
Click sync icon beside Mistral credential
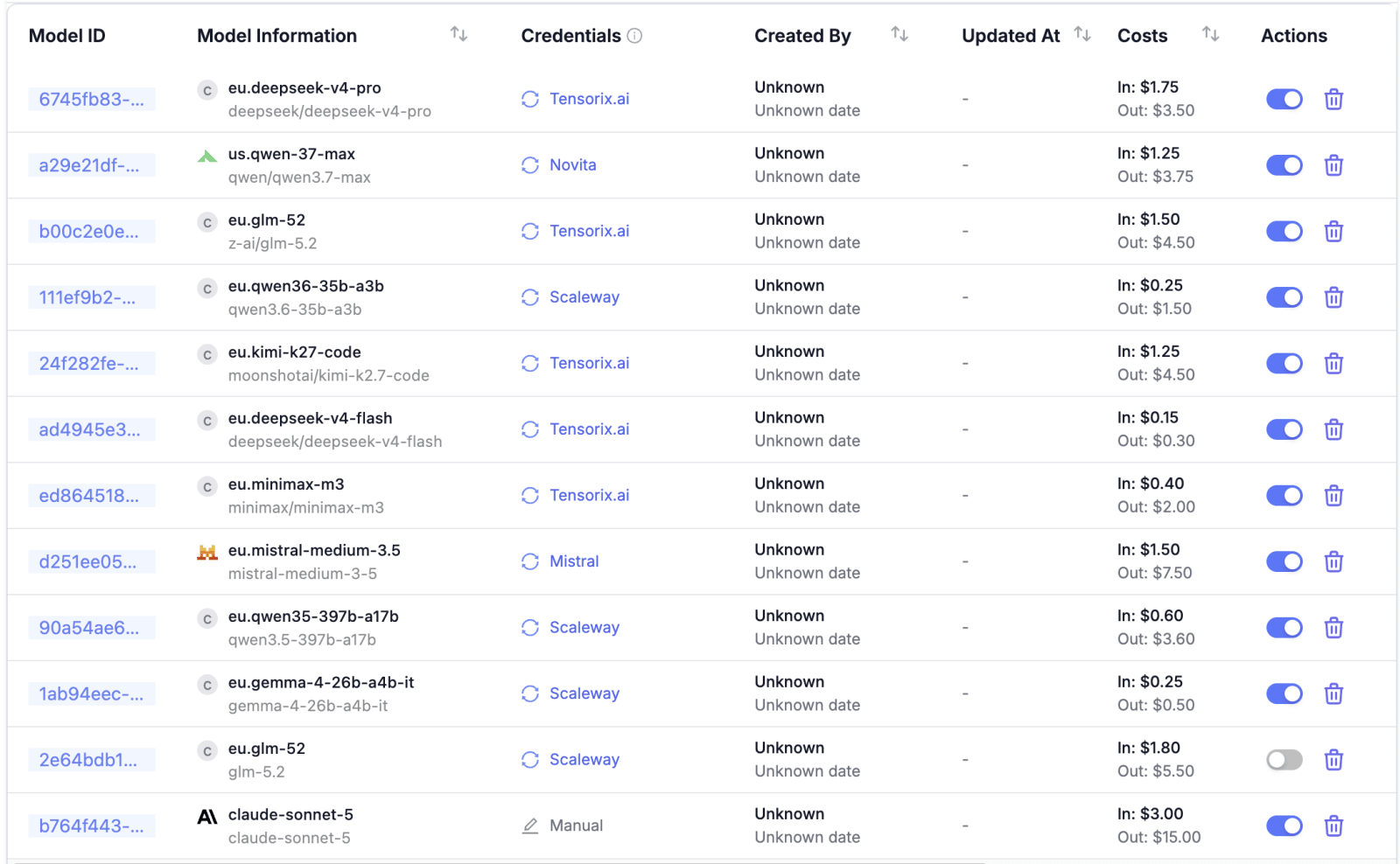click(530, 561)
